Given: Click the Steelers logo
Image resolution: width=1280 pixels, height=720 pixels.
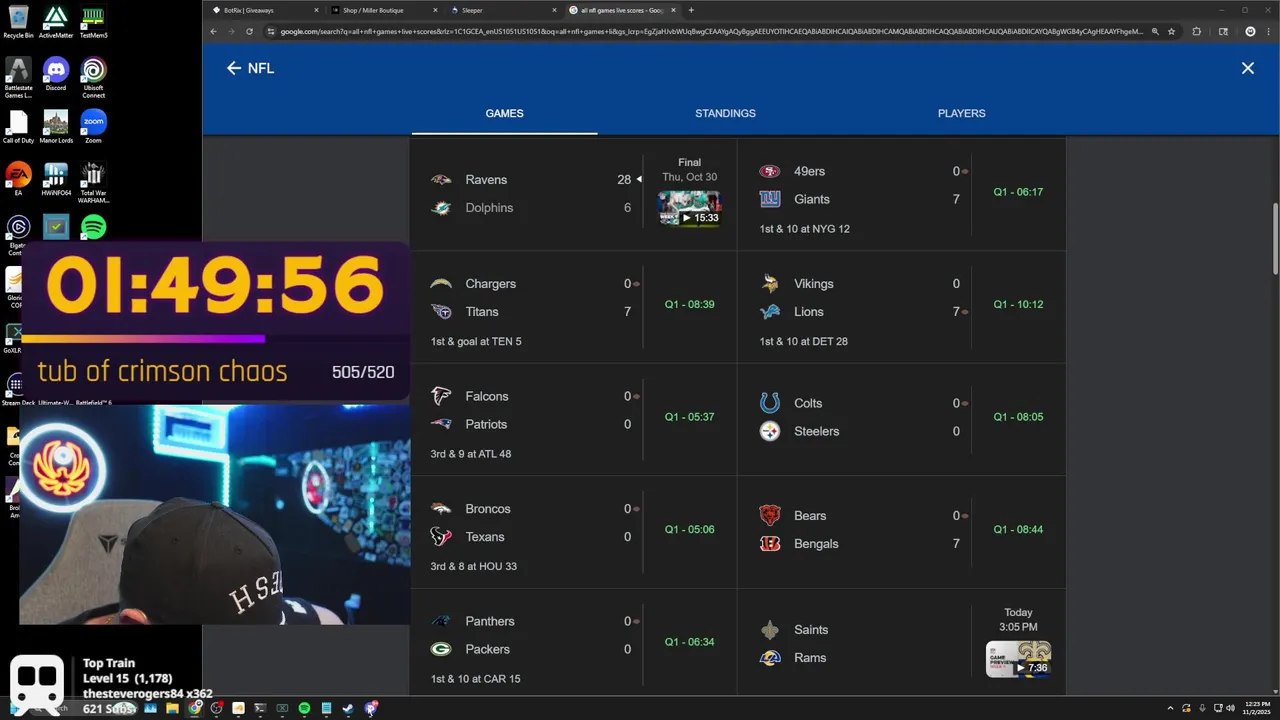Looking at the screenshot, I should click(769, 431).
